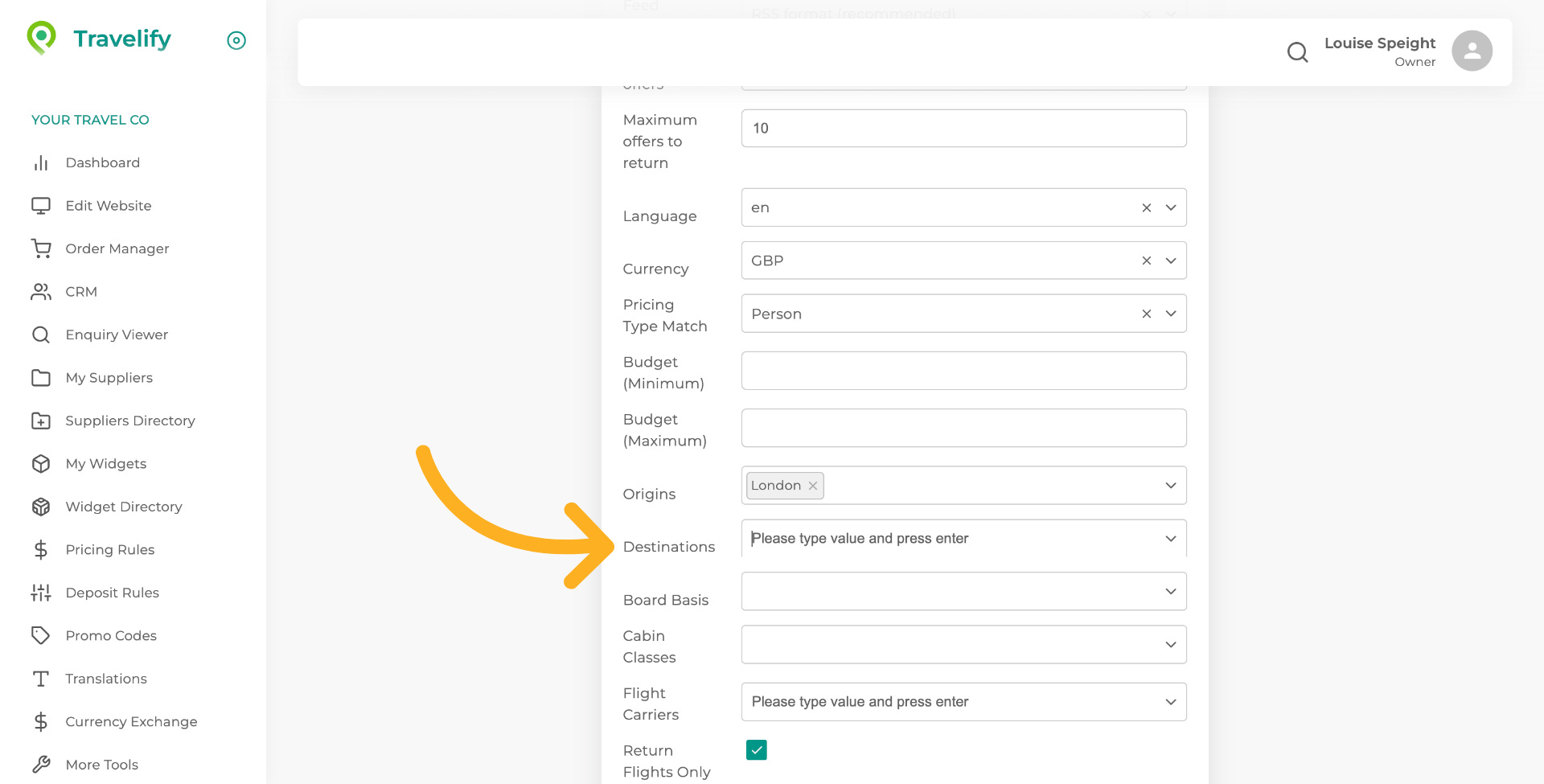Open the Board Basis dropdown
This screenshot has height=784, width=1544.
[1171, 591]
